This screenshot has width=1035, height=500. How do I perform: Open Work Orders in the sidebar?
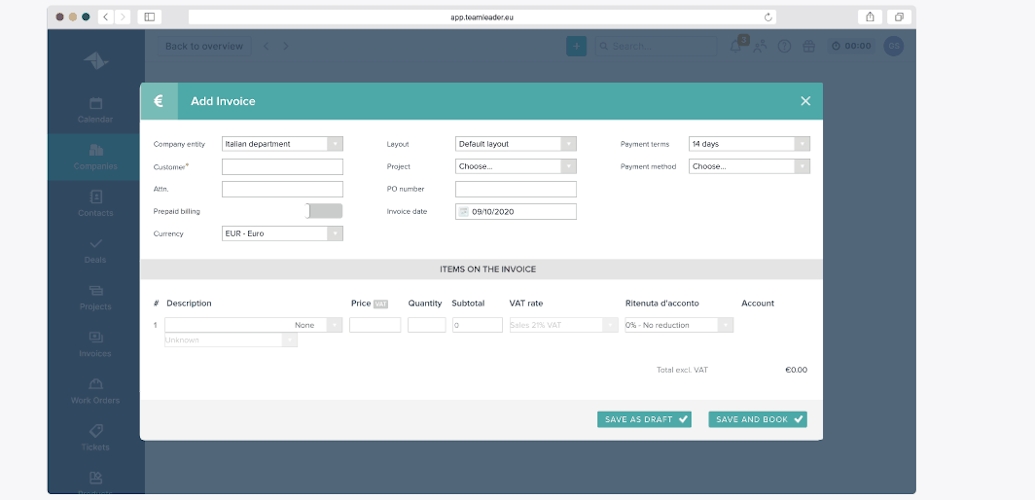(96, 390)
